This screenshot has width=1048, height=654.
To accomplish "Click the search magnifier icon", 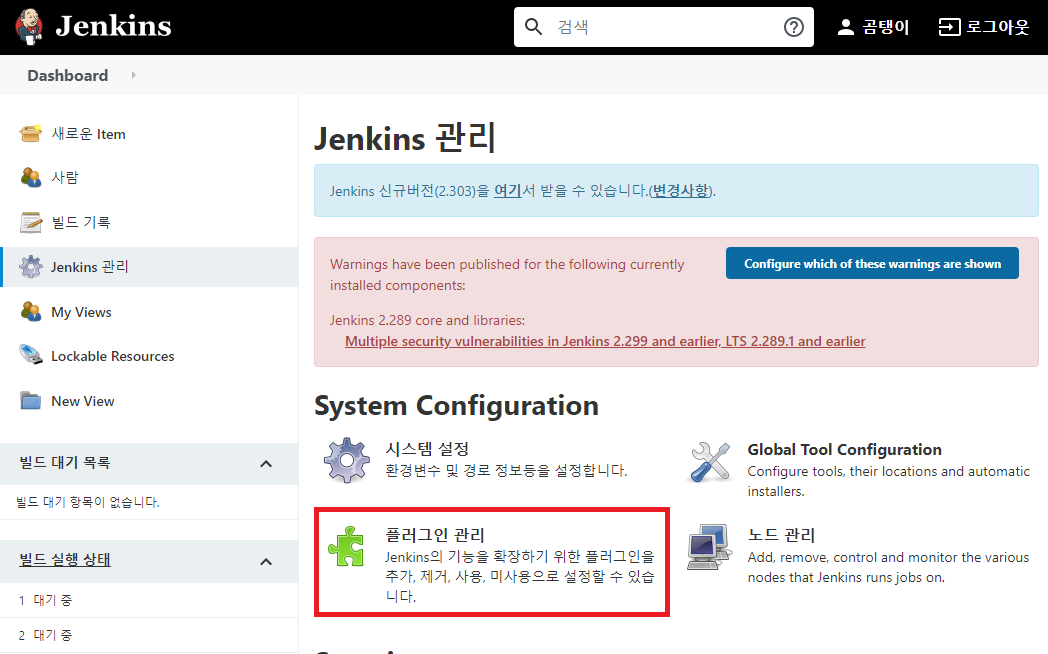I will pos(533,27).
